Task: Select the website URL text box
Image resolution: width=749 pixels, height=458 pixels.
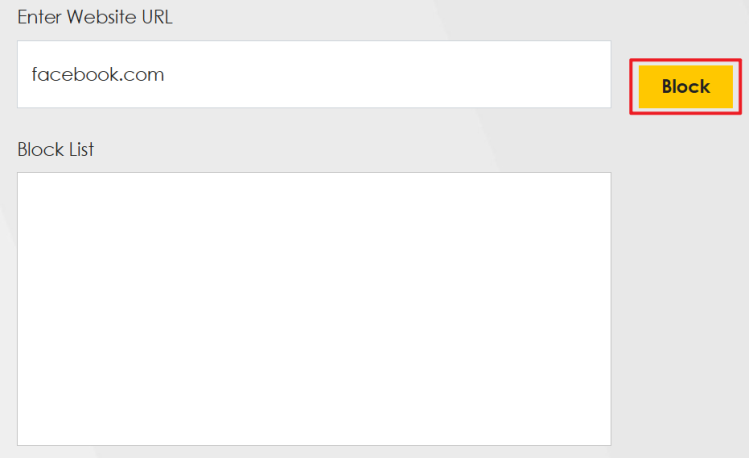Action: click(x=314, y=74)
